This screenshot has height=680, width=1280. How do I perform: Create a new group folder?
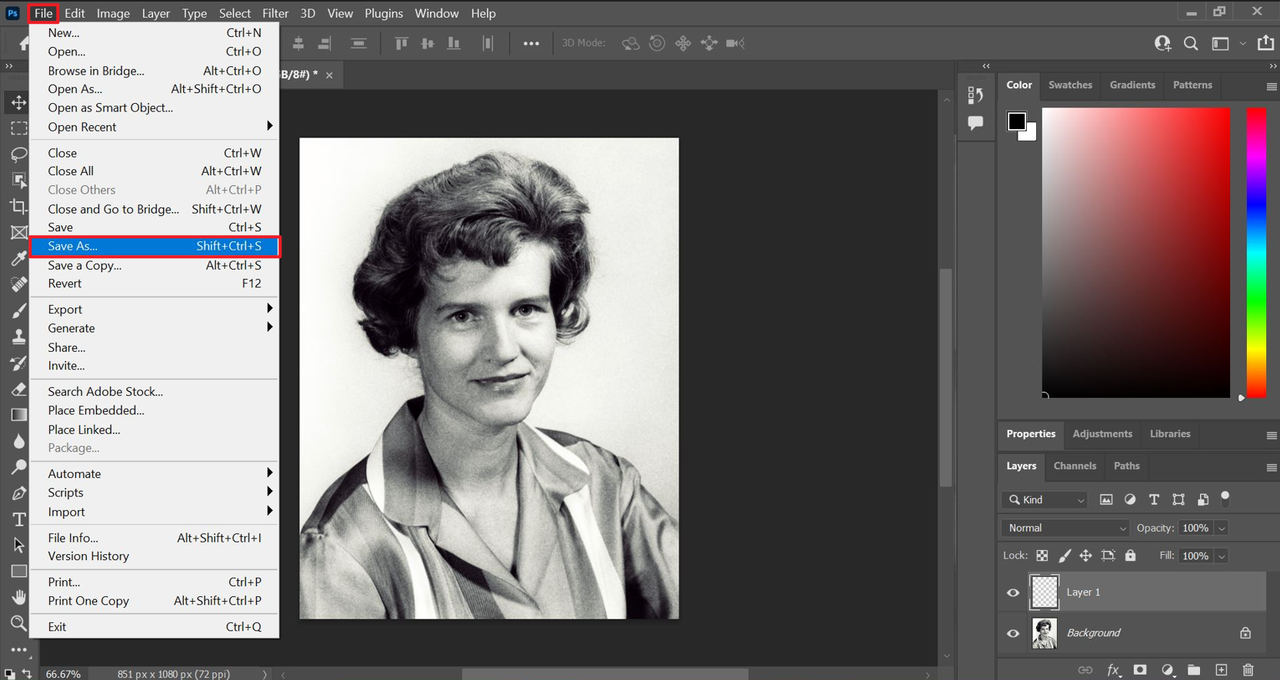tap(1194, 670)
